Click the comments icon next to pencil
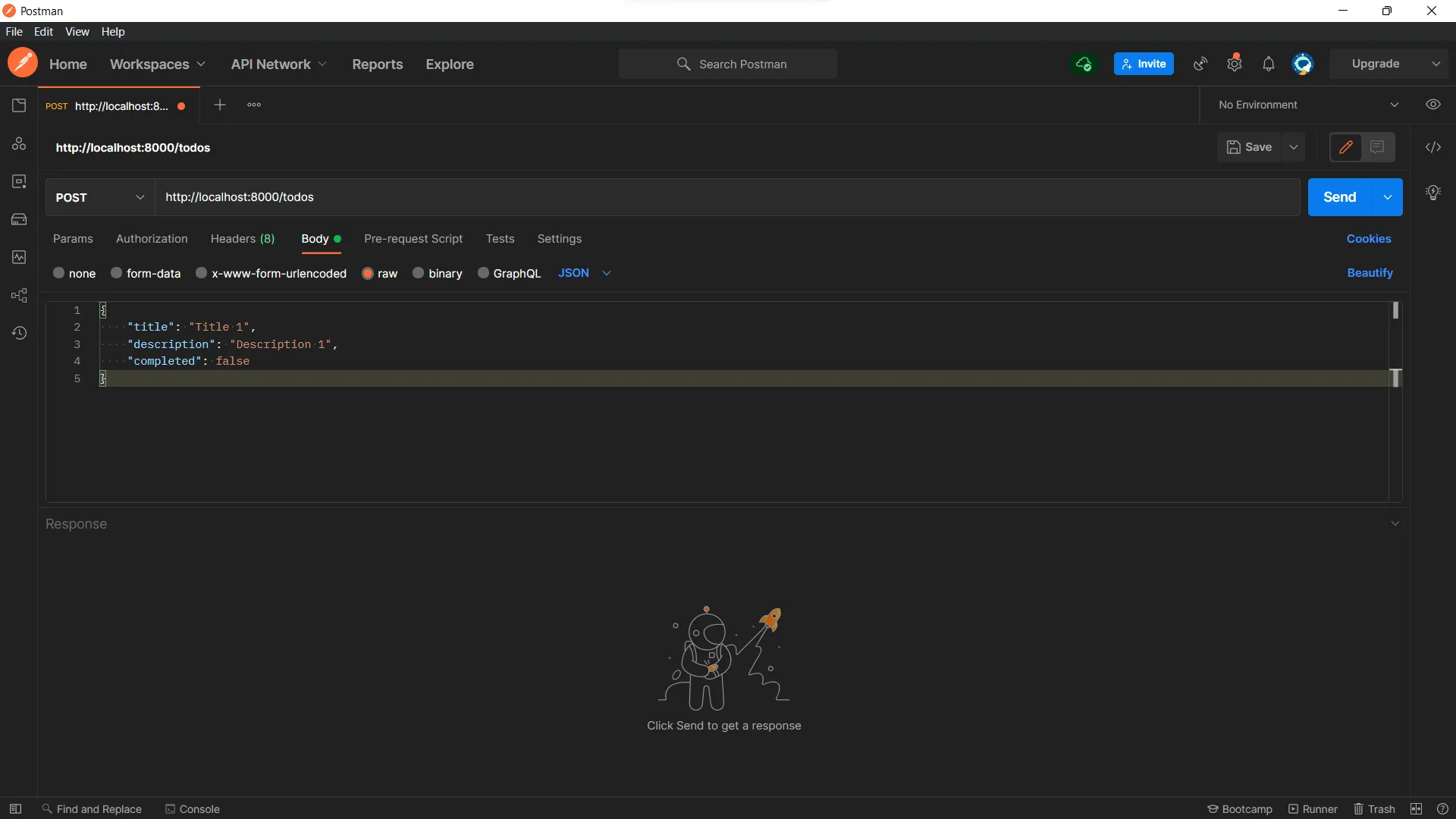The width and height of the screenshot is (1456, 819). pyautogui.click(x=1377, y=147)
